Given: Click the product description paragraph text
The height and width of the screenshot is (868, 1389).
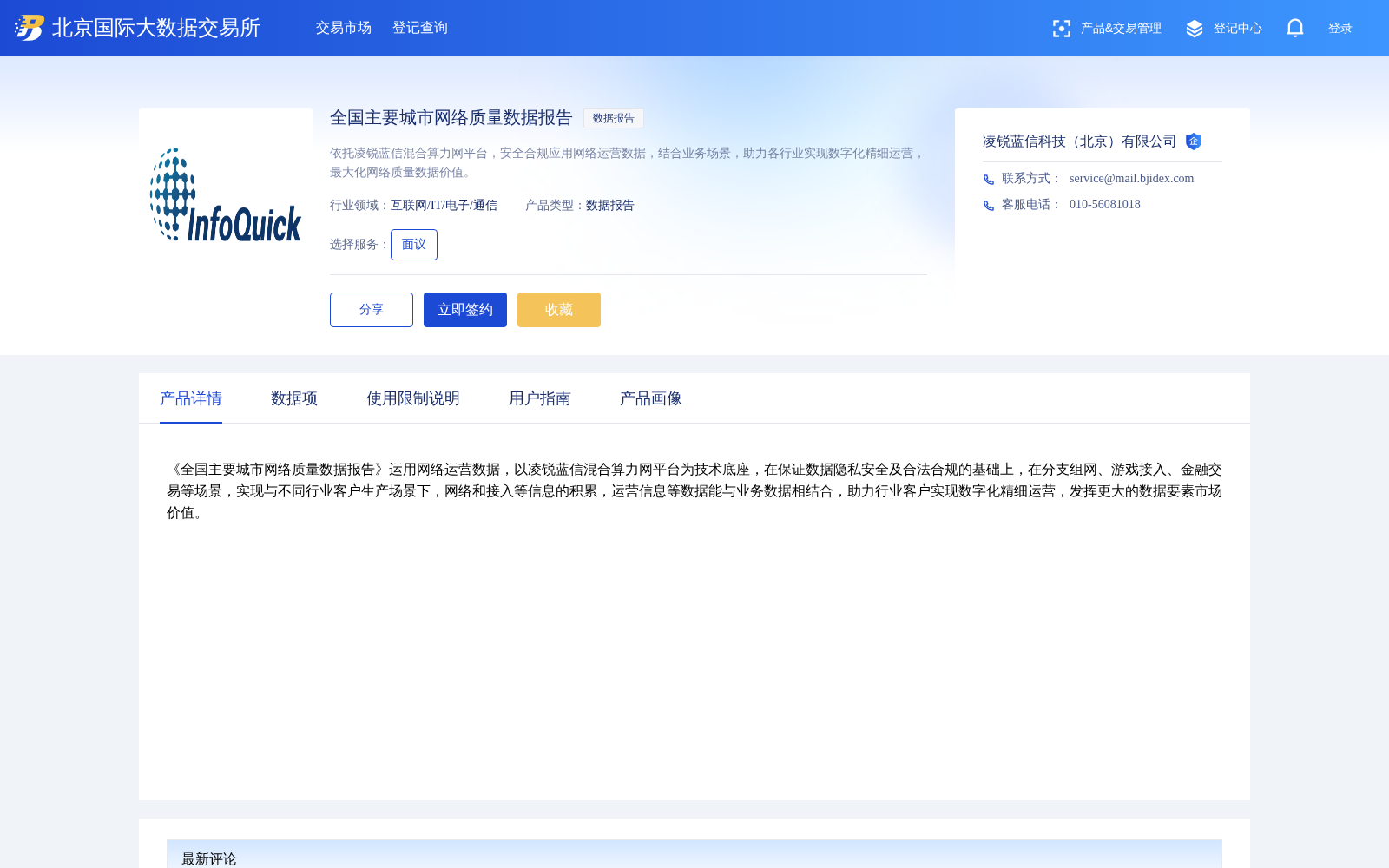Looking at the screenshot, I should coord(694,491).
